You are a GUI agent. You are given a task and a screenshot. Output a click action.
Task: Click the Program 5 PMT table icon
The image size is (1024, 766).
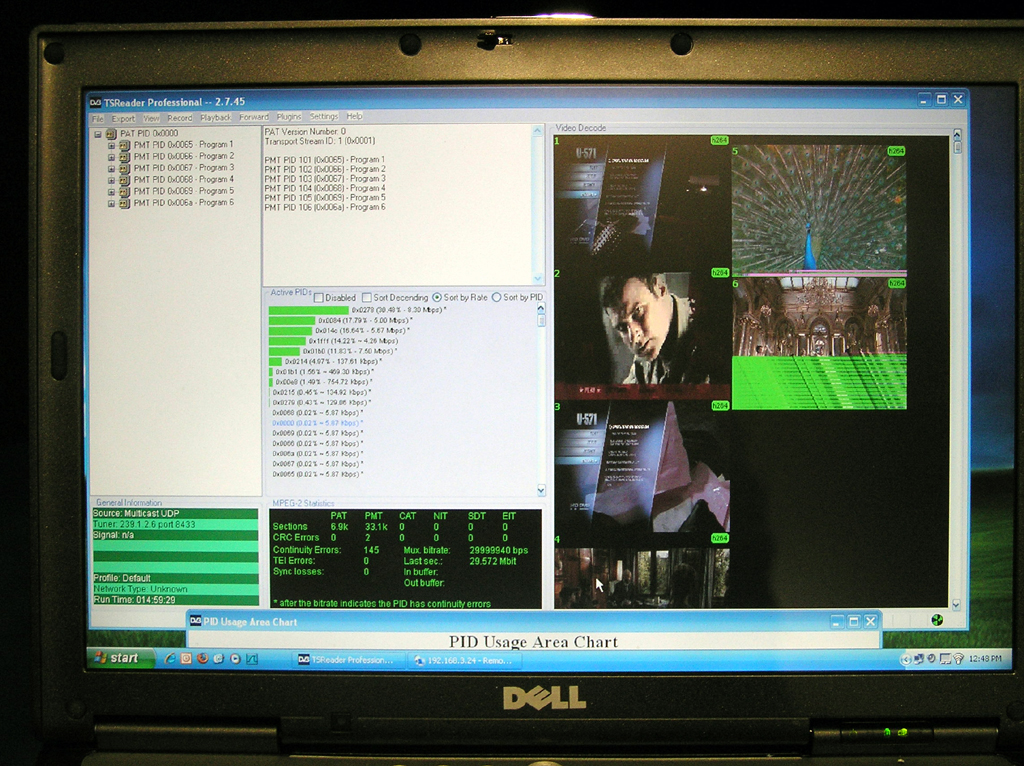click(124, 192)
